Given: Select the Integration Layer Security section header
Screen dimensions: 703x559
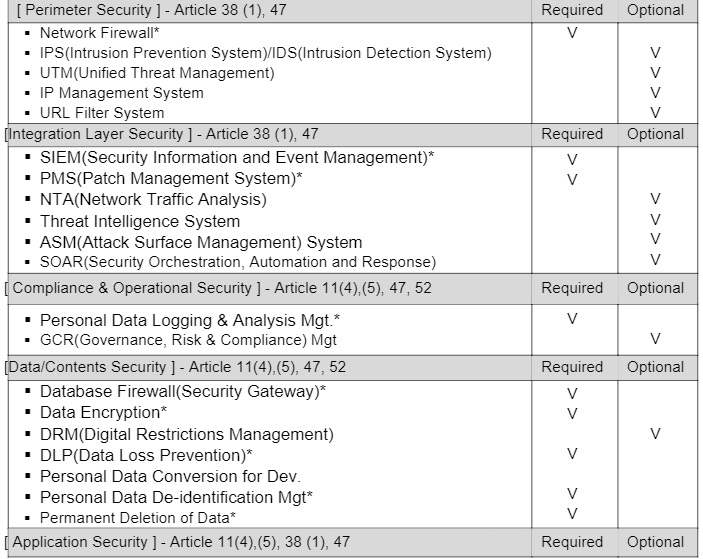Looking at the screenshot, I should tap(162, 134).
